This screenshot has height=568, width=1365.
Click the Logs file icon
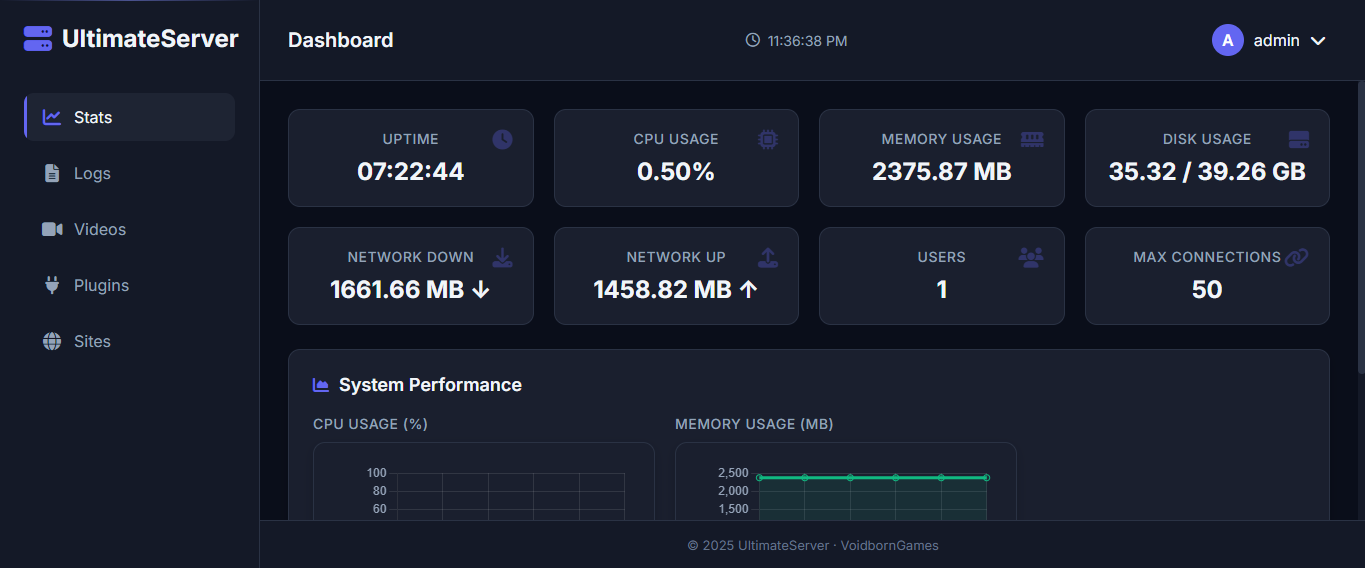coord(52,173)
